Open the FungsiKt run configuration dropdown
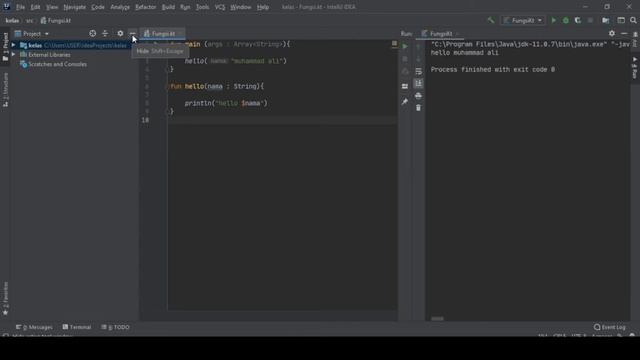This screenshot has height=360, width=640. (x=523, y=20)
